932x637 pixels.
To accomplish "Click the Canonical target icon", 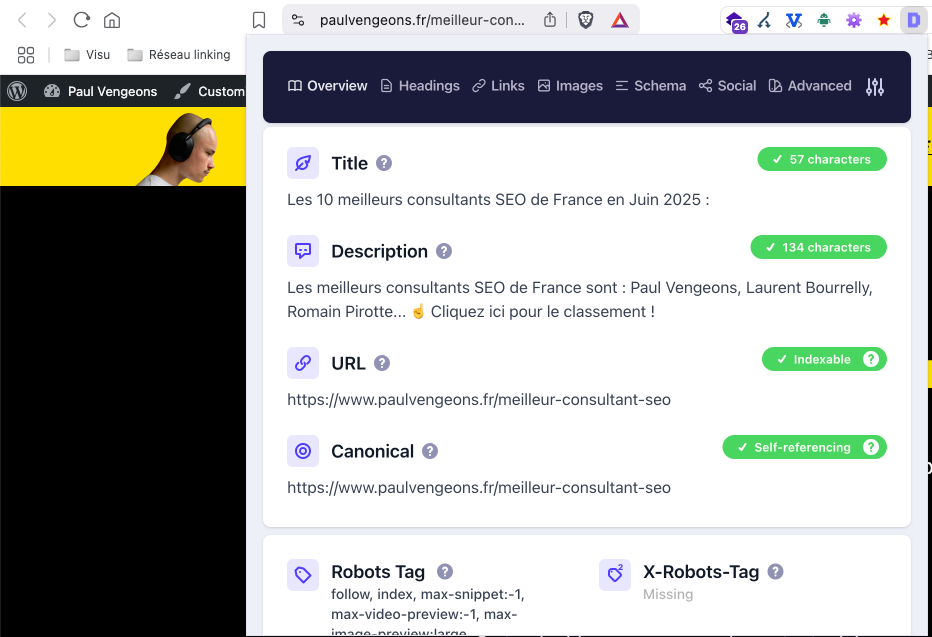I will click(x=303, y=451).
